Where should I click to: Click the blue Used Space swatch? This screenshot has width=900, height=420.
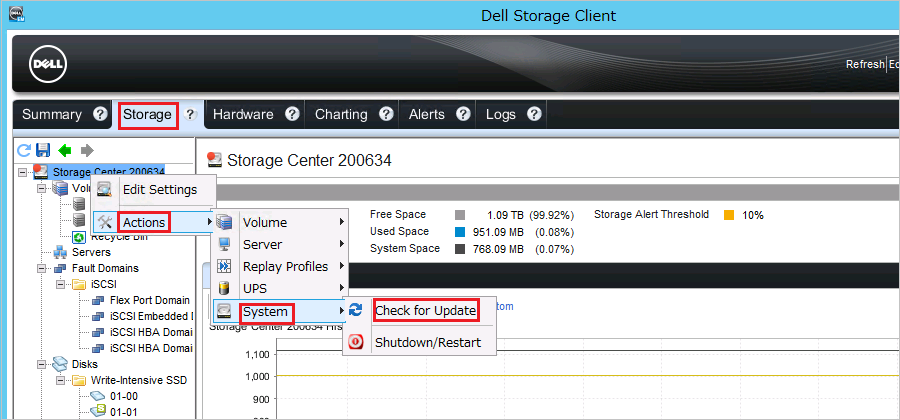(x=459, y=232)
